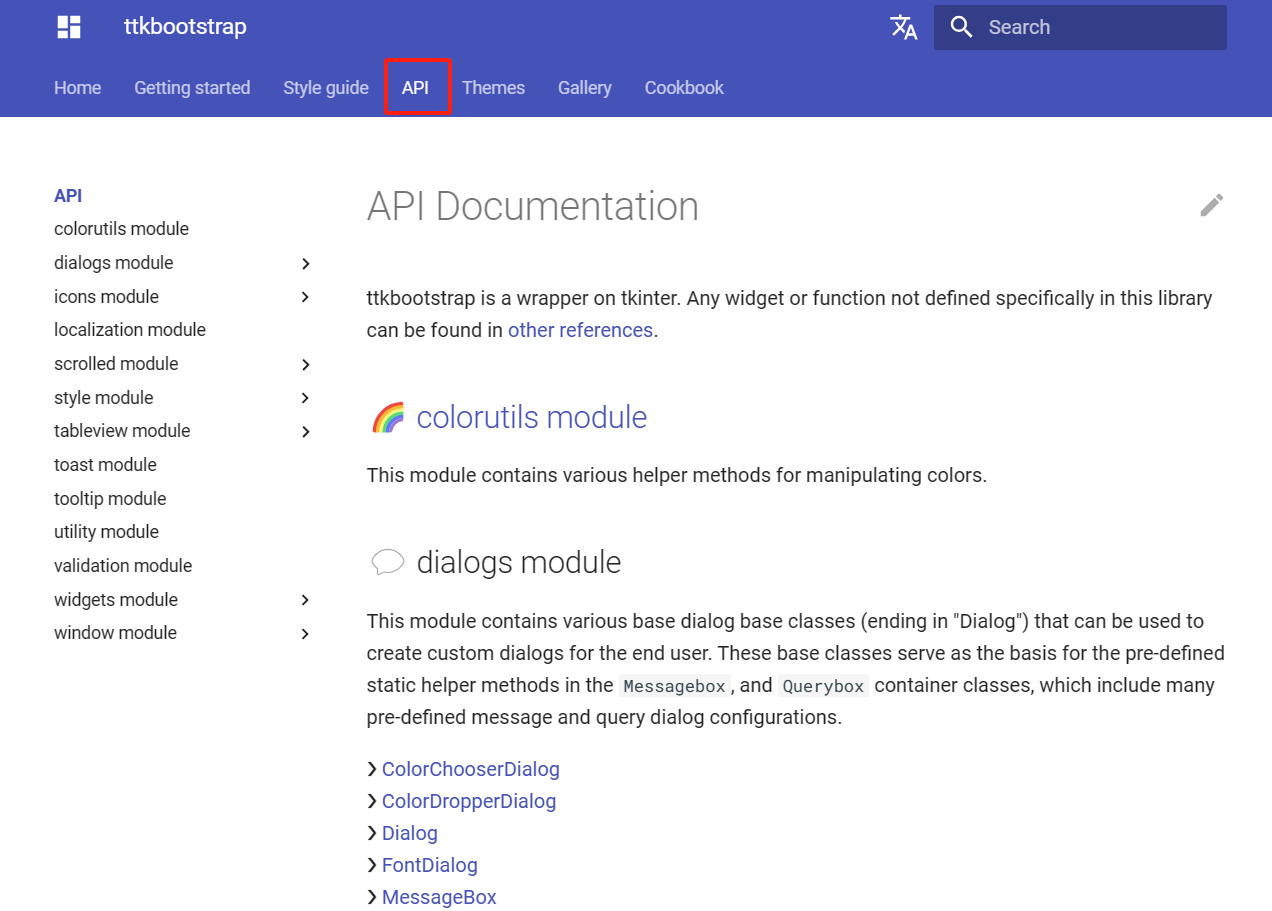Select toast module in sidebar
The height and width of the screenshot is (911, 1272).
pyautogui.click(x=105, y=465)
